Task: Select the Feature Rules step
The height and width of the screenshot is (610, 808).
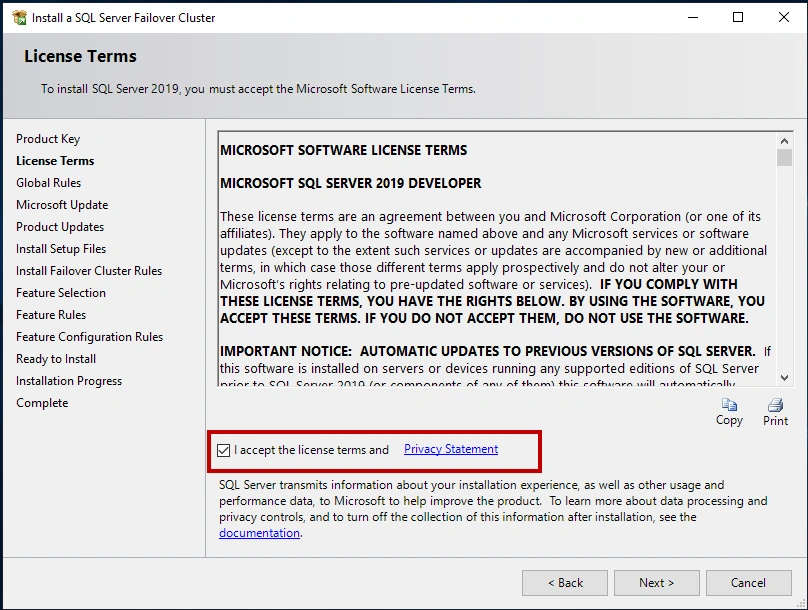Action: [51, 315]
